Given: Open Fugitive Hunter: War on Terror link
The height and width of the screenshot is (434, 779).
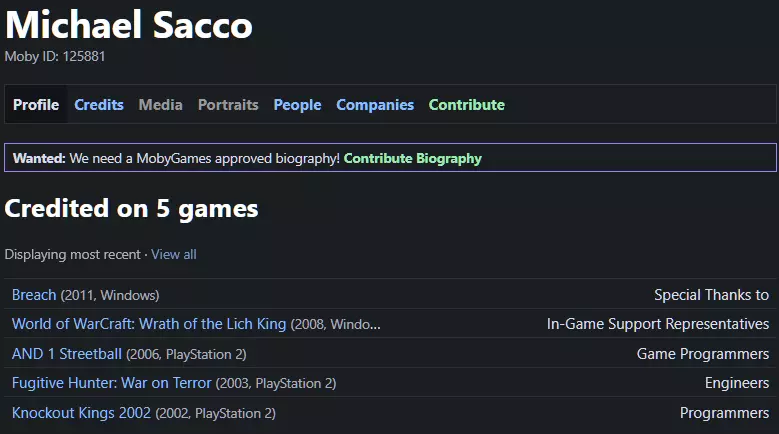Looking at the screenshot, I should coord(112,383).
